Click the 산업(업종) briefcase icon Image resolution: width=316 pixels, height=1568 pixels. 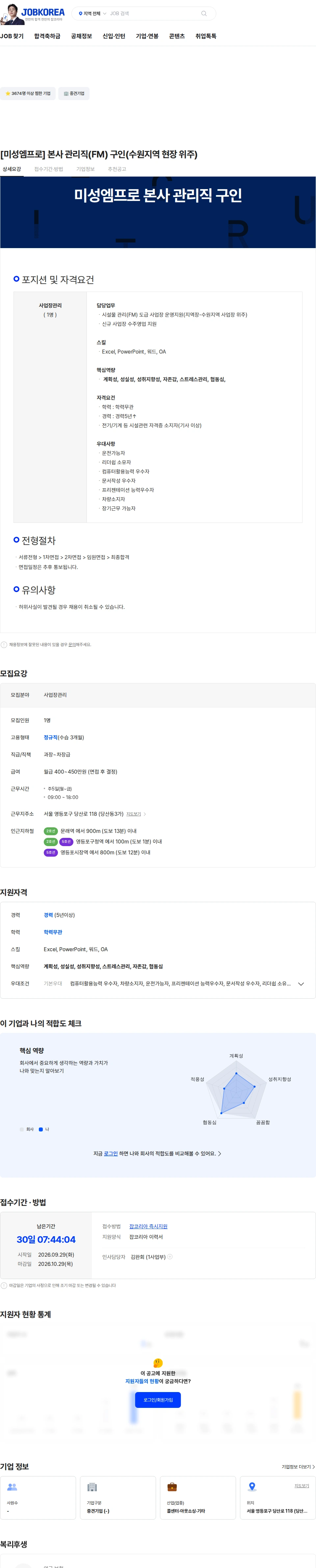coord(172,1486)
